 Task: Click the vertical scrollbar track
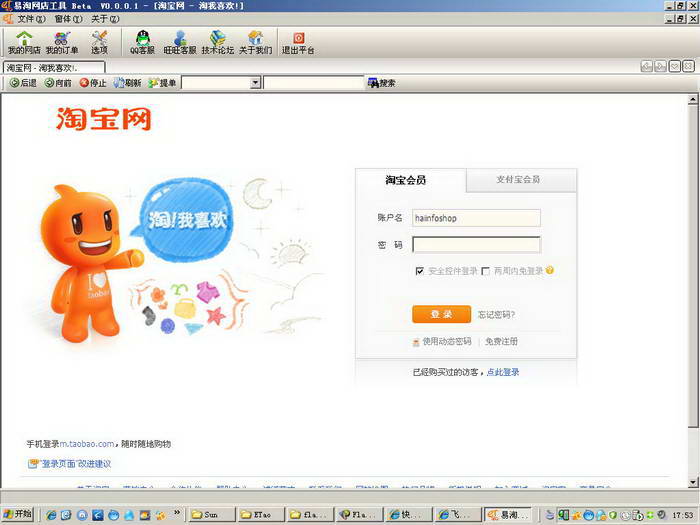click(x=693, y=452)
